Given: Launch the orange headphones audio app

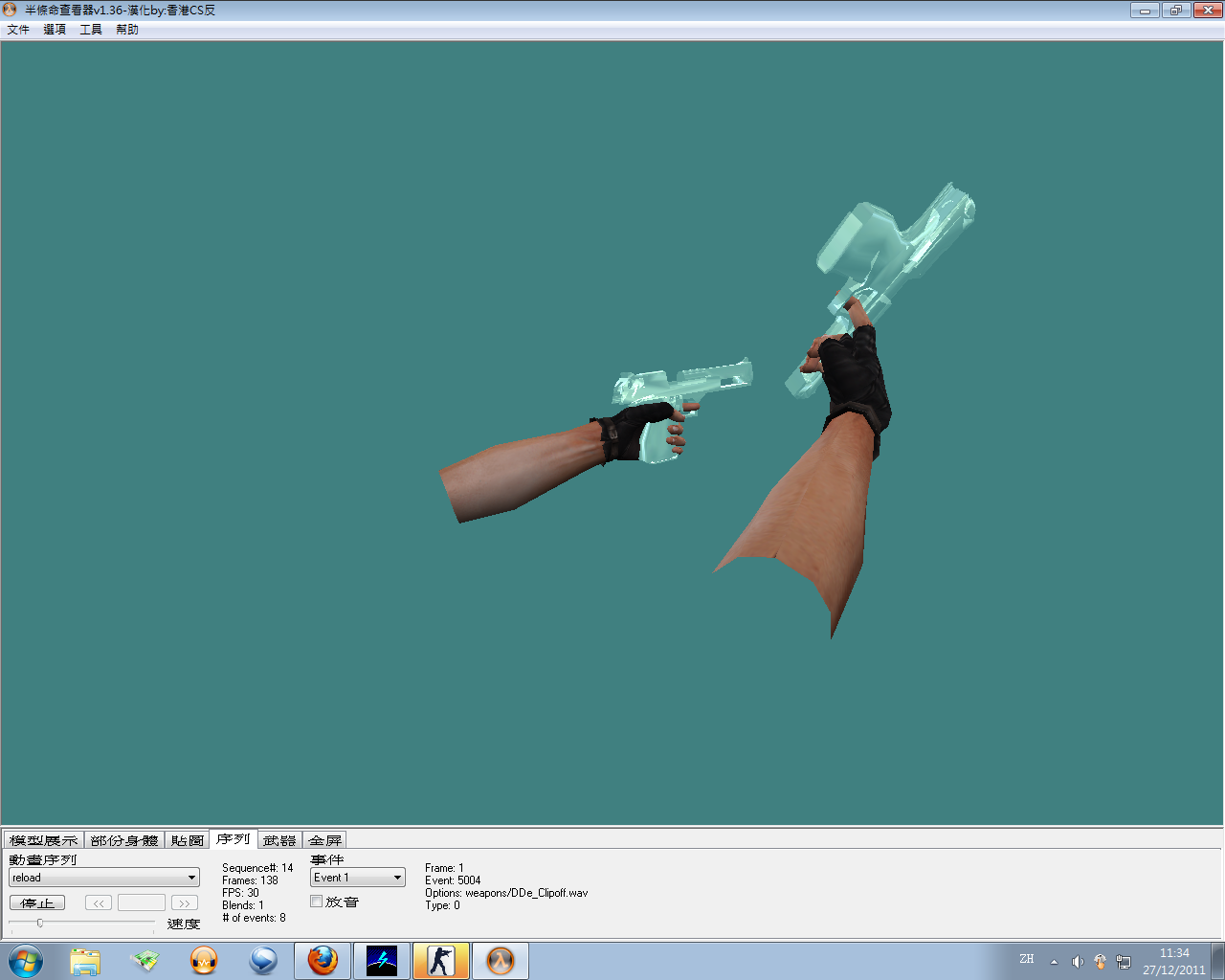Looking at the screenshot, I should click(x=204, y=961).
